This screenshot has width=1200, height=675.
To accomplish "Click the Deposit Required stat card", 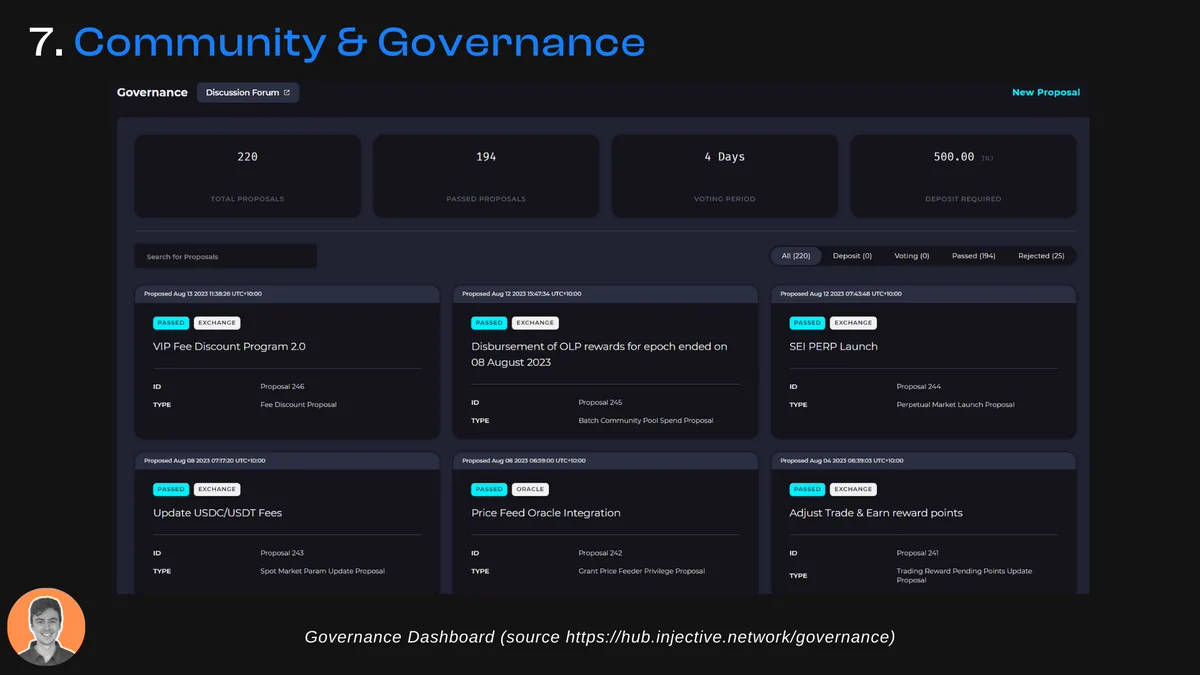I will coord(963,176).
